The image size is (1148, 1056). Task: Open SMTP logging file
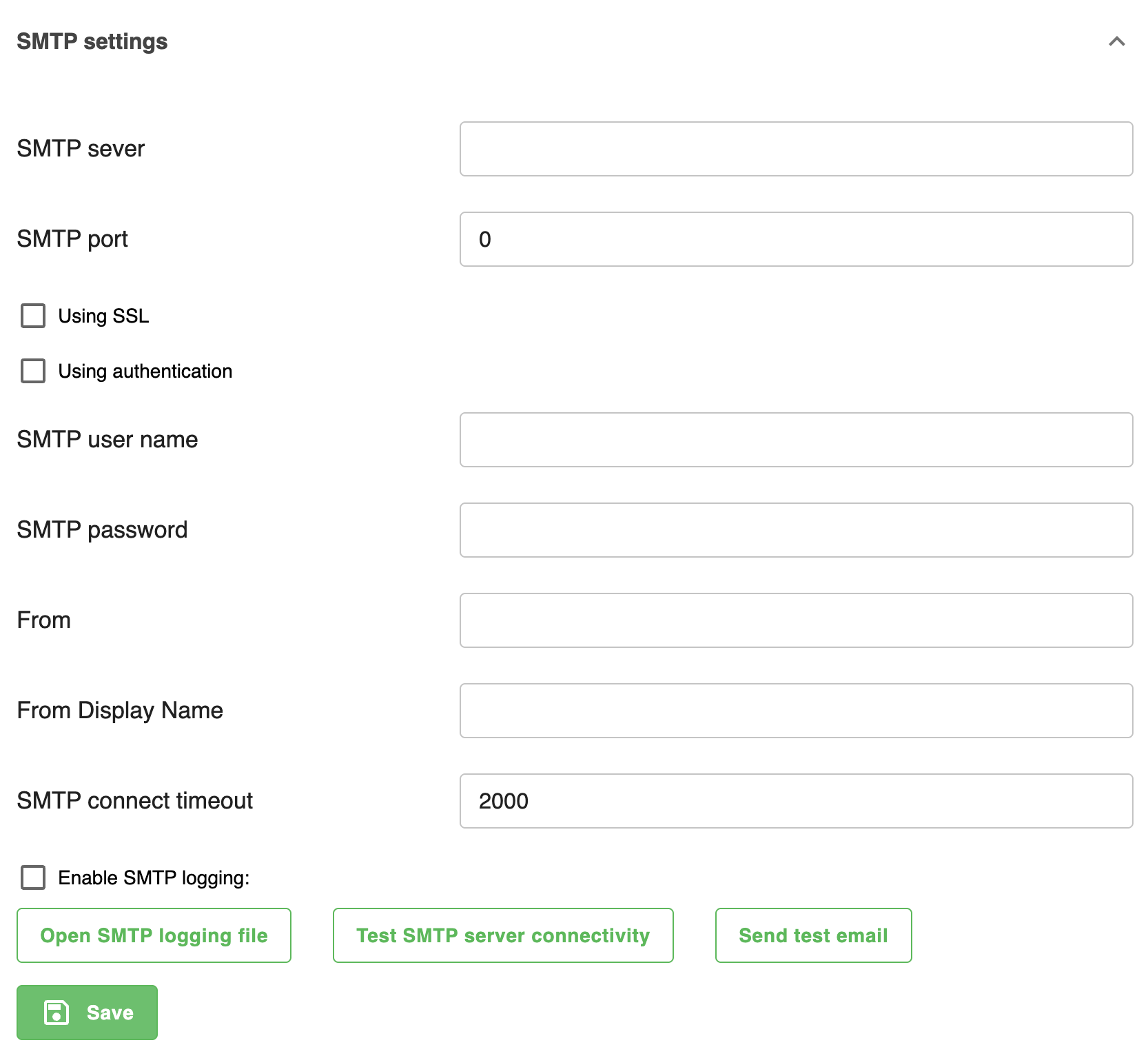pyautogui.click(x=154, y=935)
